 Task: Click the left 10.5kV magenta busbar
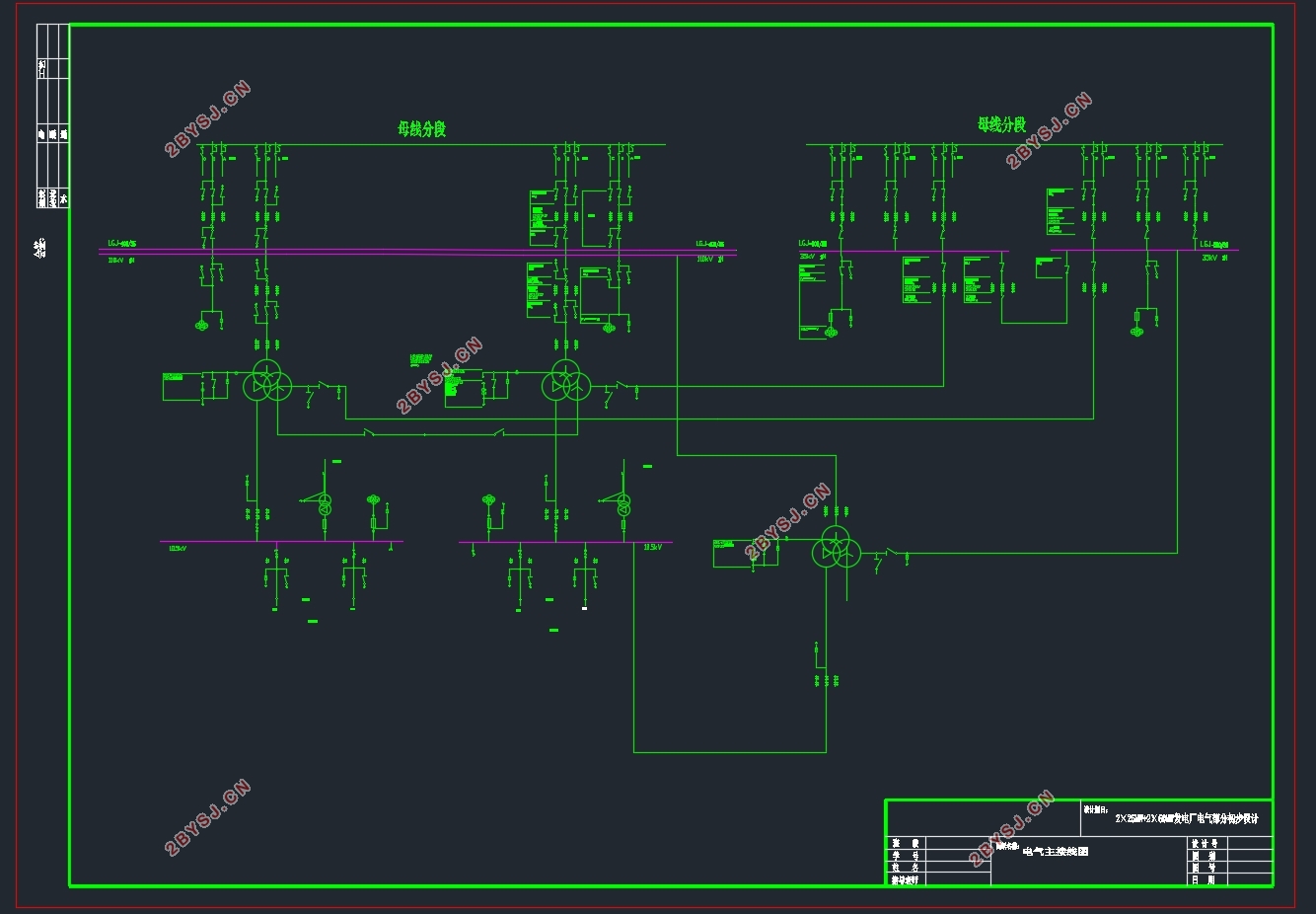(x=281, y=541)
